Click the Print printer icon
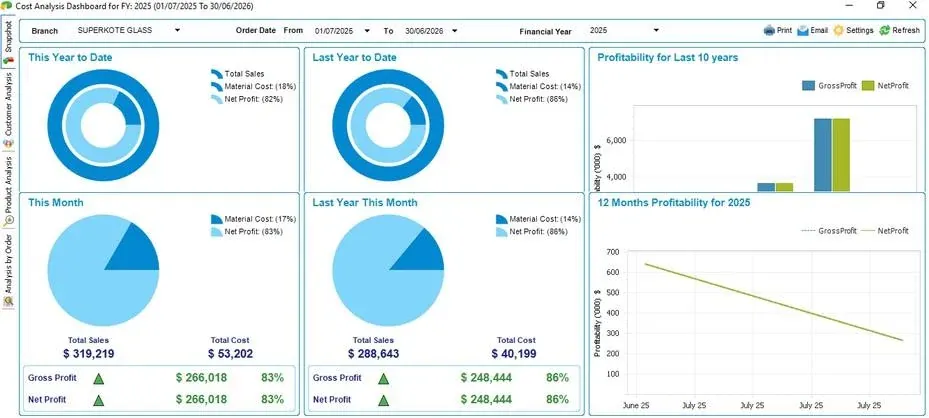This screenshot has width=929, height=418. pos(769,30)
